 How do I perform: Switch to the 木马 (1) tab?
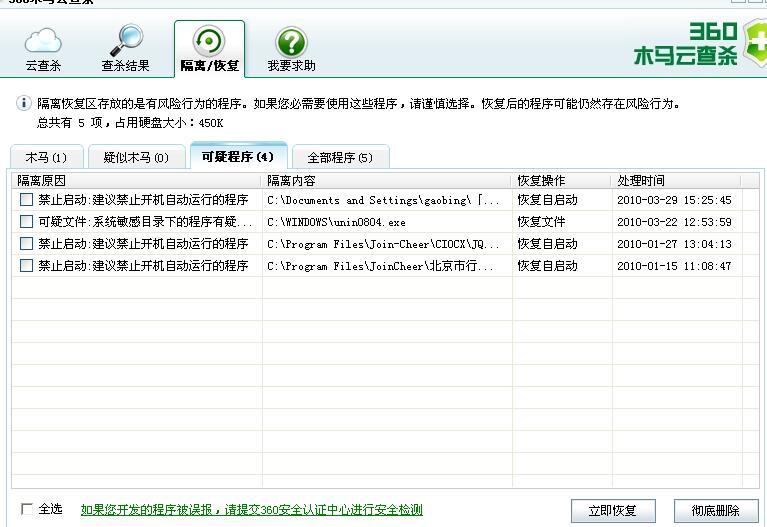pyautogui.click(x=46, y=158)
